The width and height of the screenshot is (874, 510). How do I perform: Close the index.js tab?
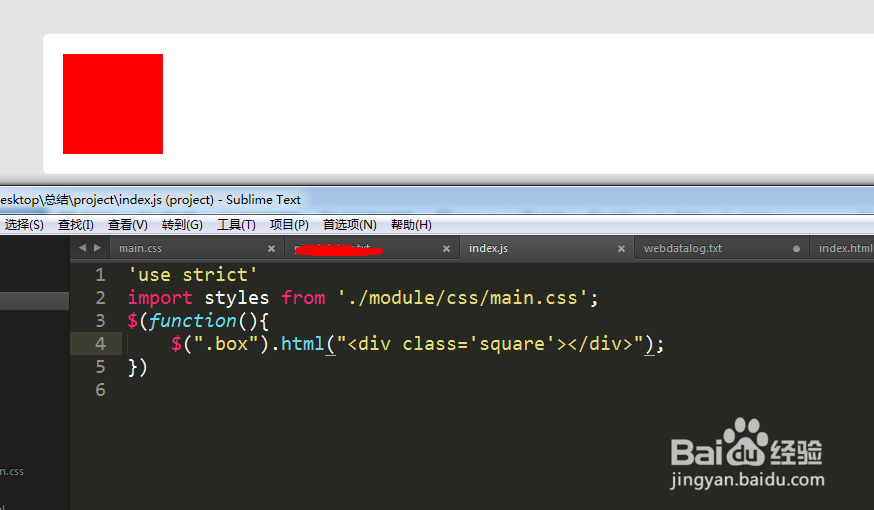coord(621,249)
